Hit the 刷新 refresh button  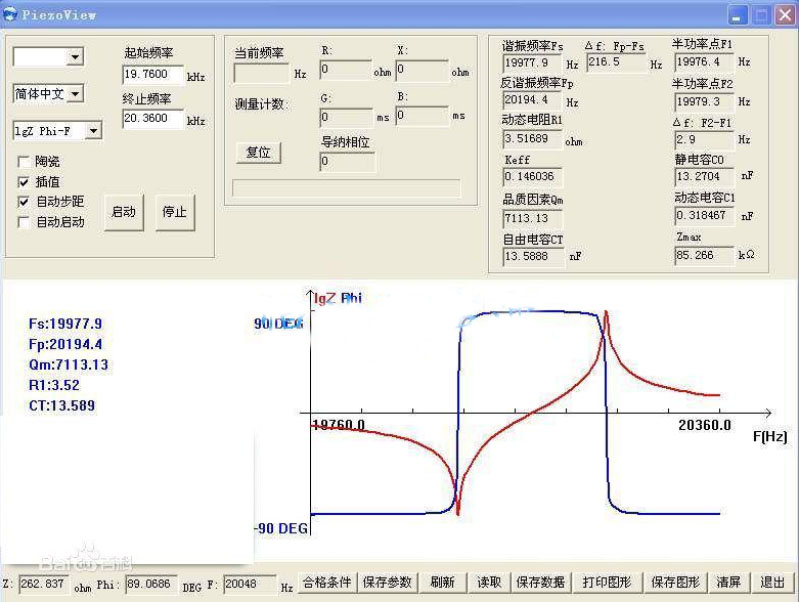pos(442,582)
